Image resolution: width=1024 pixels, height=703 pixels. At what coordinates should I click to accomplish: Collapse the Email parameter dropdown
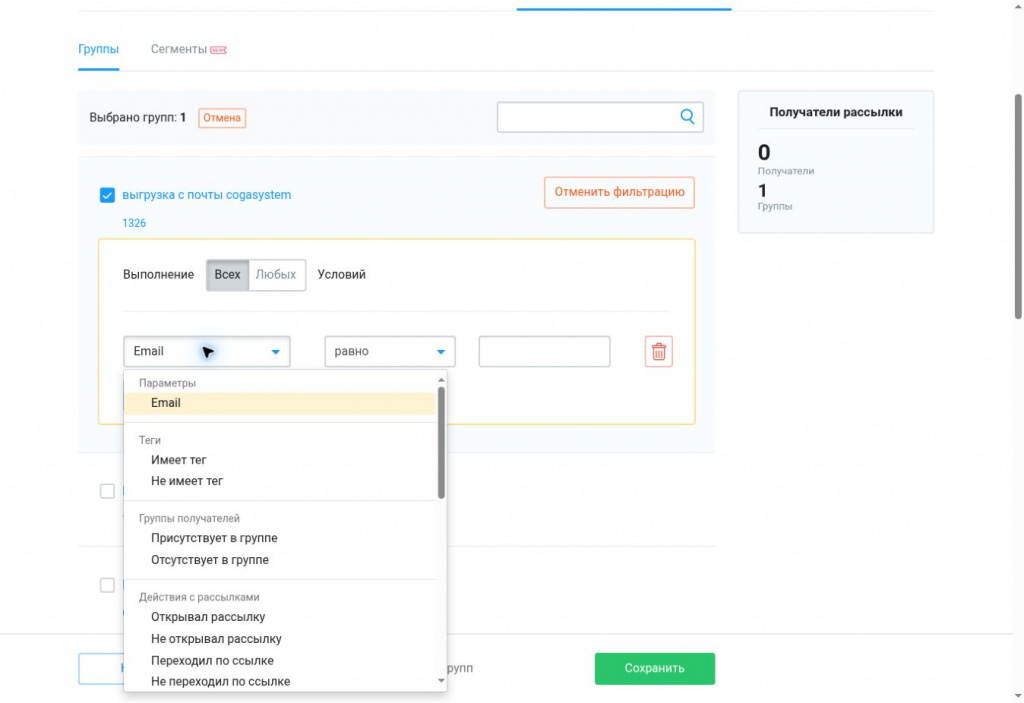click(206, 352)
